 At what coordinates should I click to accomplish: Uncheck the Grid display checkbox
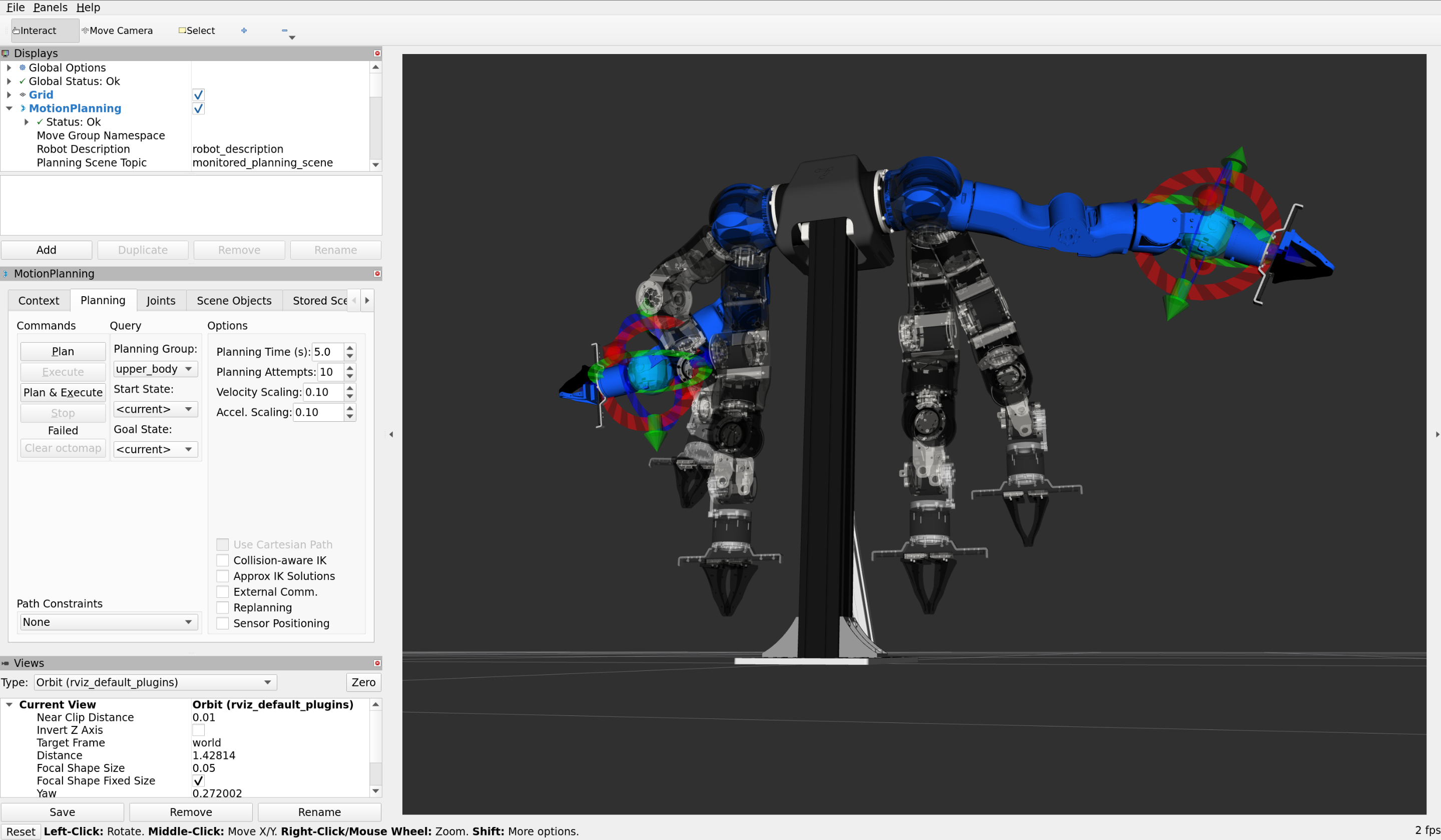(198, 95)
